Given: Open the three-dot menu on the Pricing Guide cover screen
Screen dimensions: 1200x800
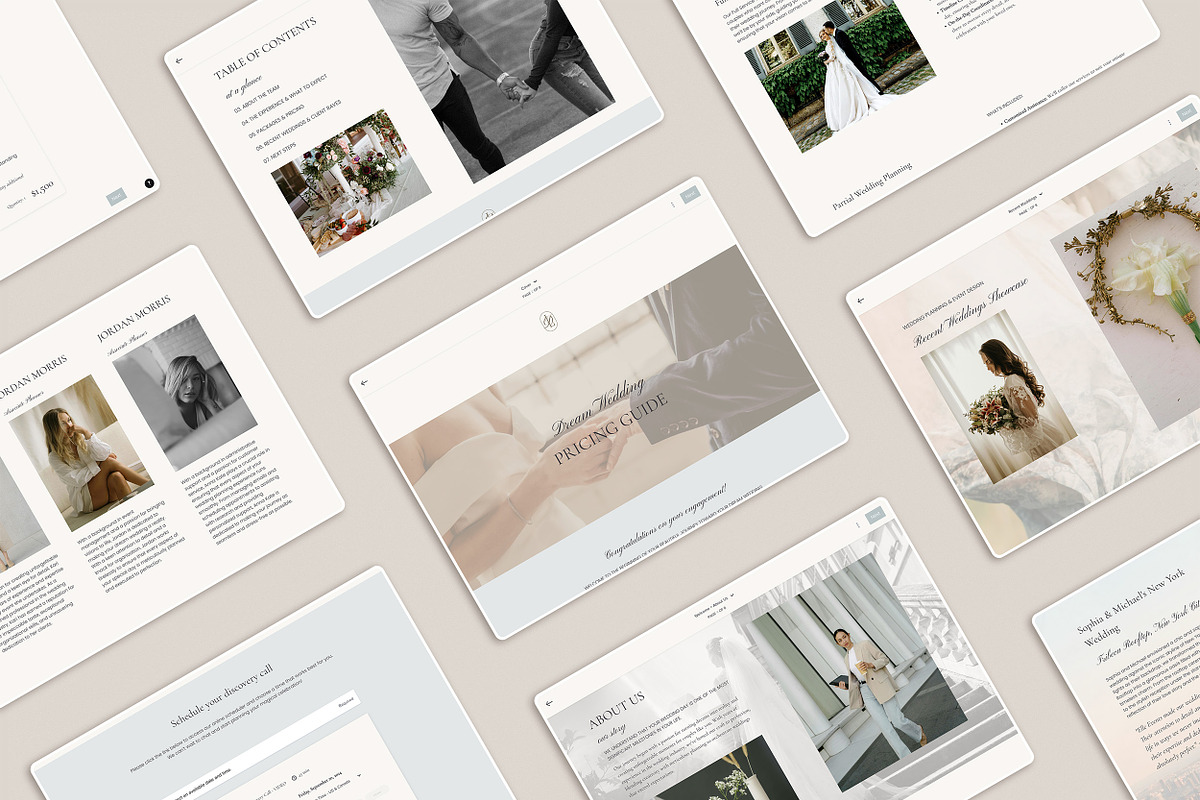Looking at the screenshot, I should point(672,204).
